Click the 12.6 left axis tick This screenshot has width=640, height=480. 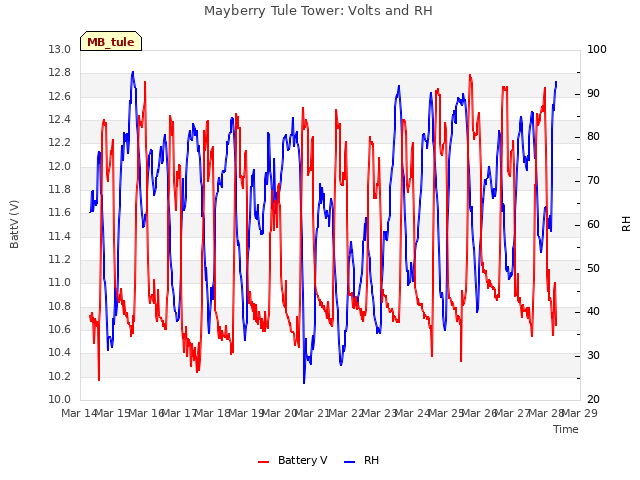pos(60,96)
